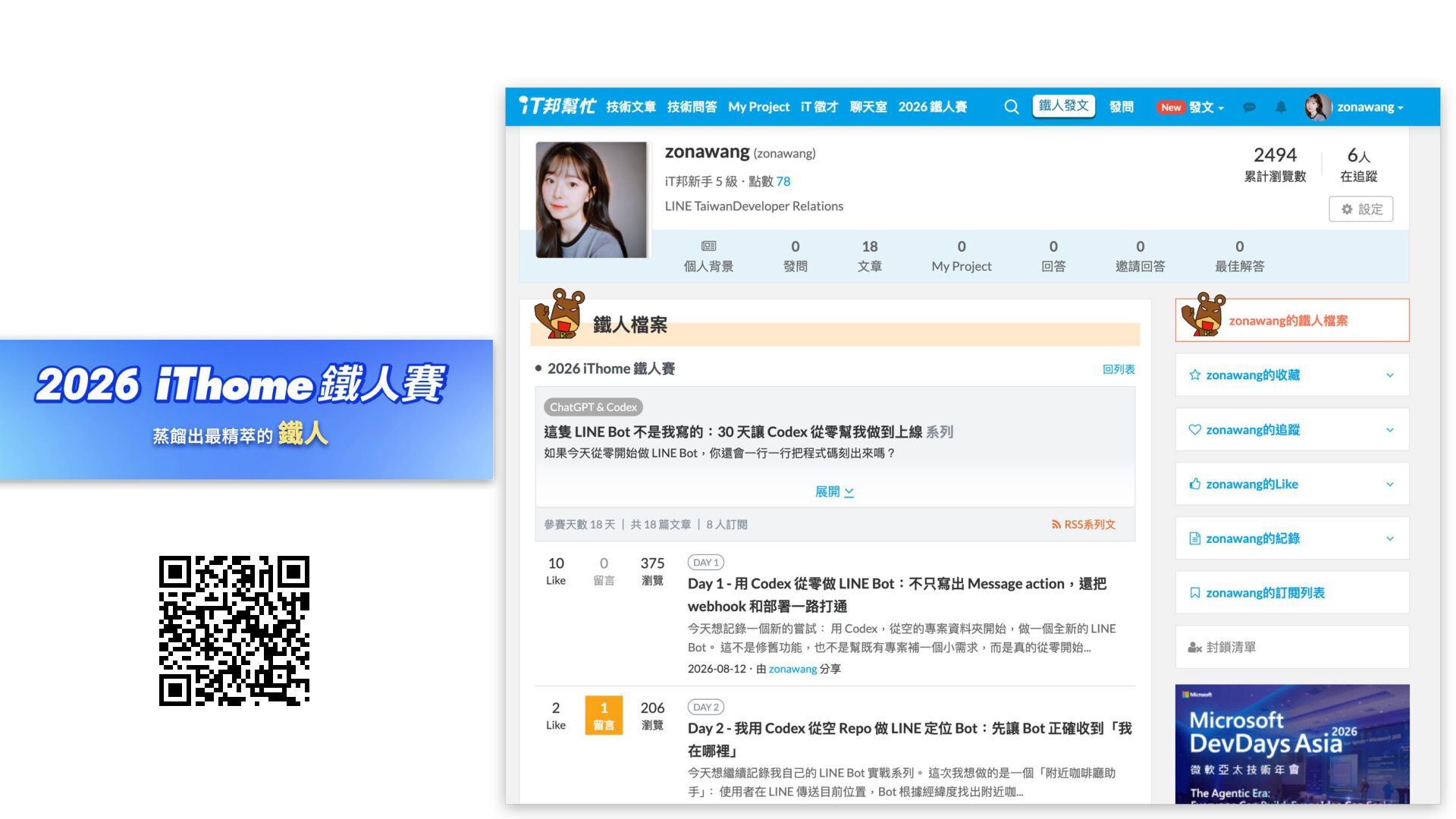1456x819 pixels.
Task: Open the Microsoft DevDays Asia 2026 ad banner
Action: tap(1292, 744)
